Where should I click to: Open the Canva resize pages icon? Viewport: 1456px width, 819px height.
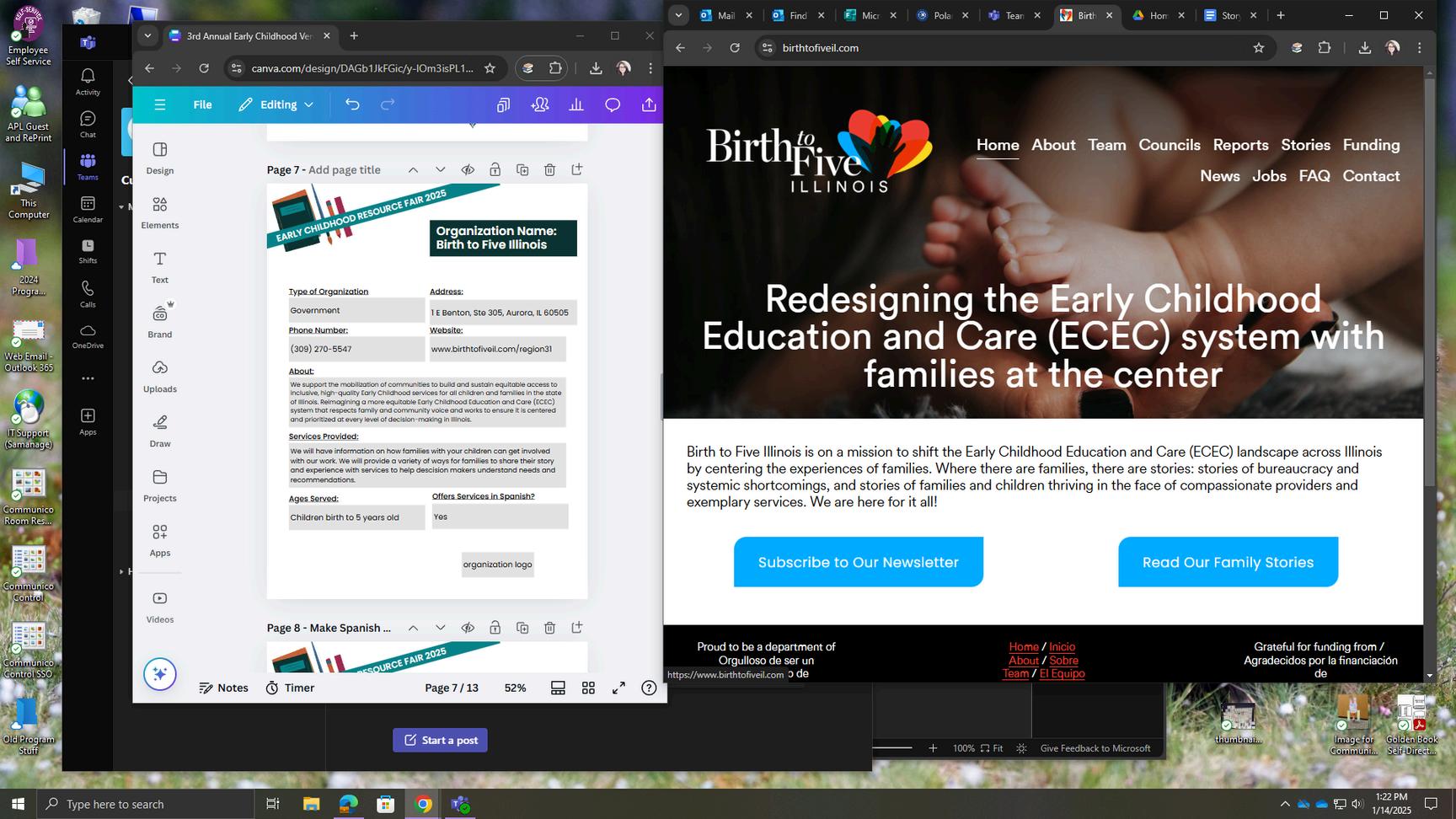coord(503,104)
